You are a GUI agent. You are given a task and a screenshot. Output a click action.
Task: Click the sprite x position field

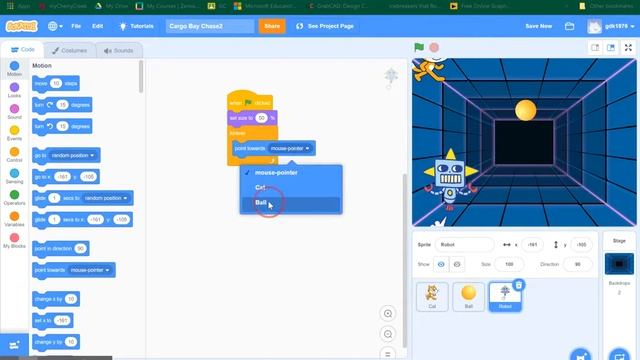tap(532, 244)
